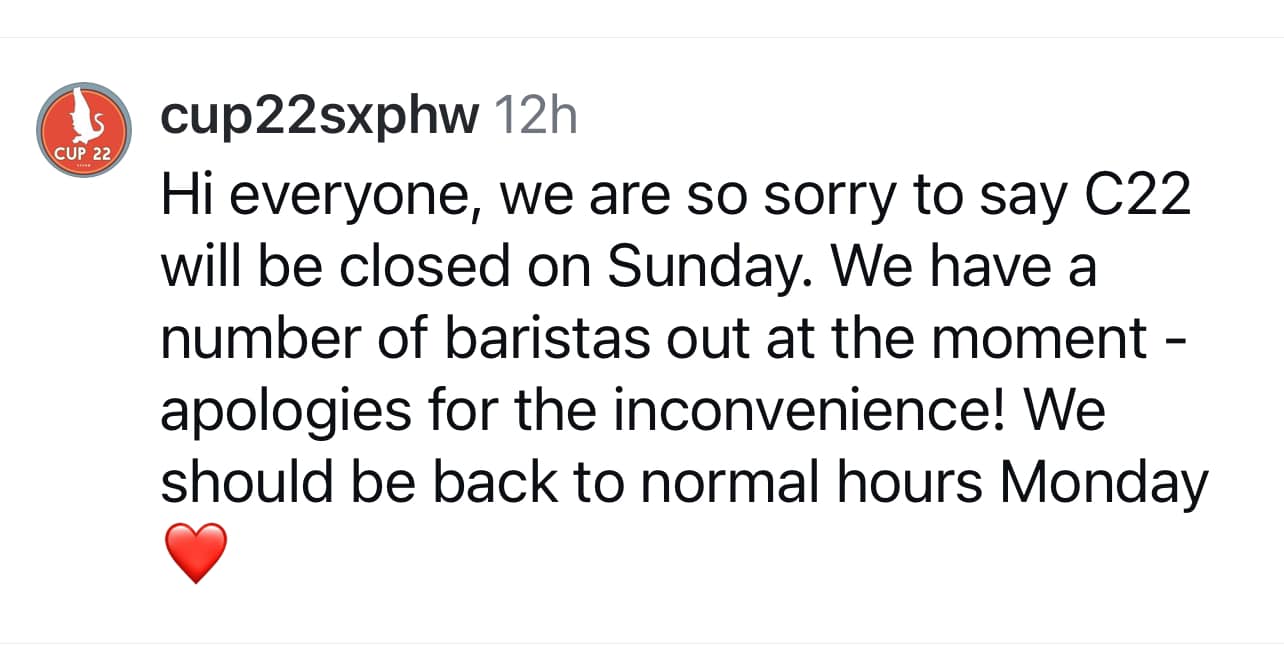Open the Cup 22 profile avatar

click(83, 130)
